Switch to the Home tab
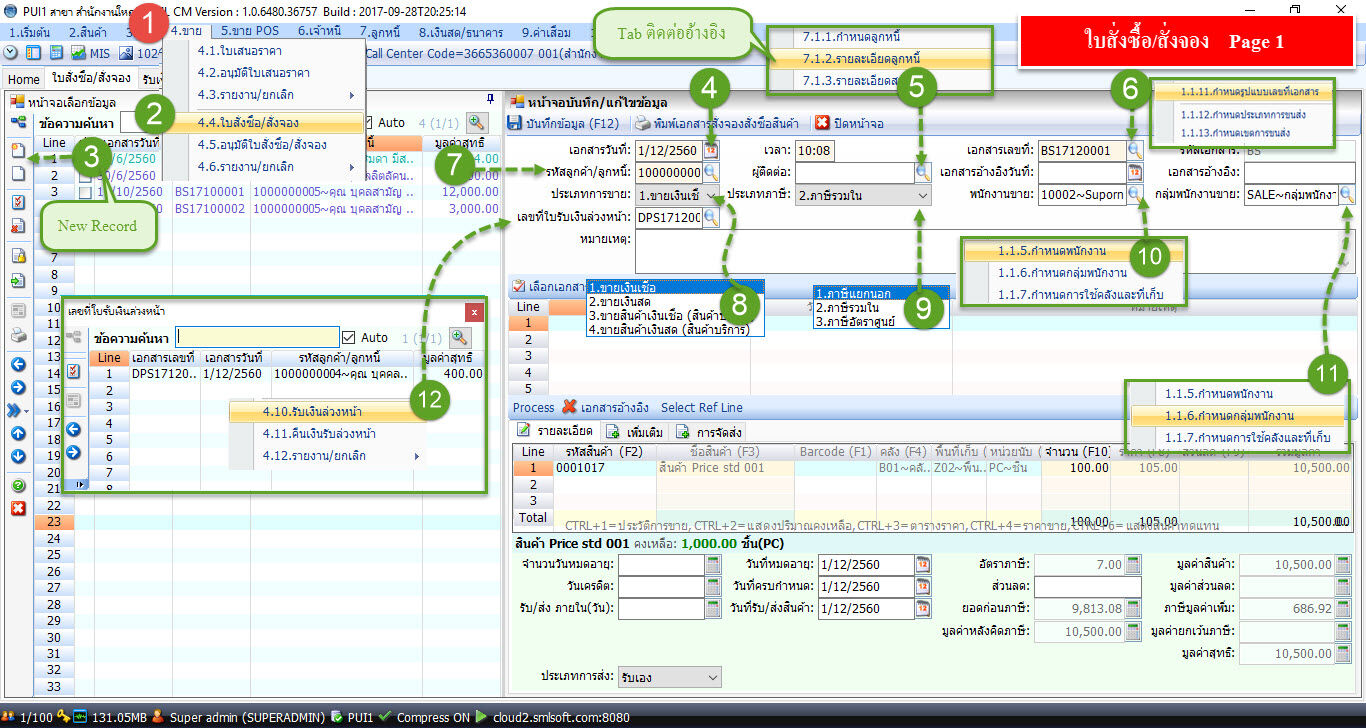The width and height of the screenshot is (1366, 728). tap(24, 78)
